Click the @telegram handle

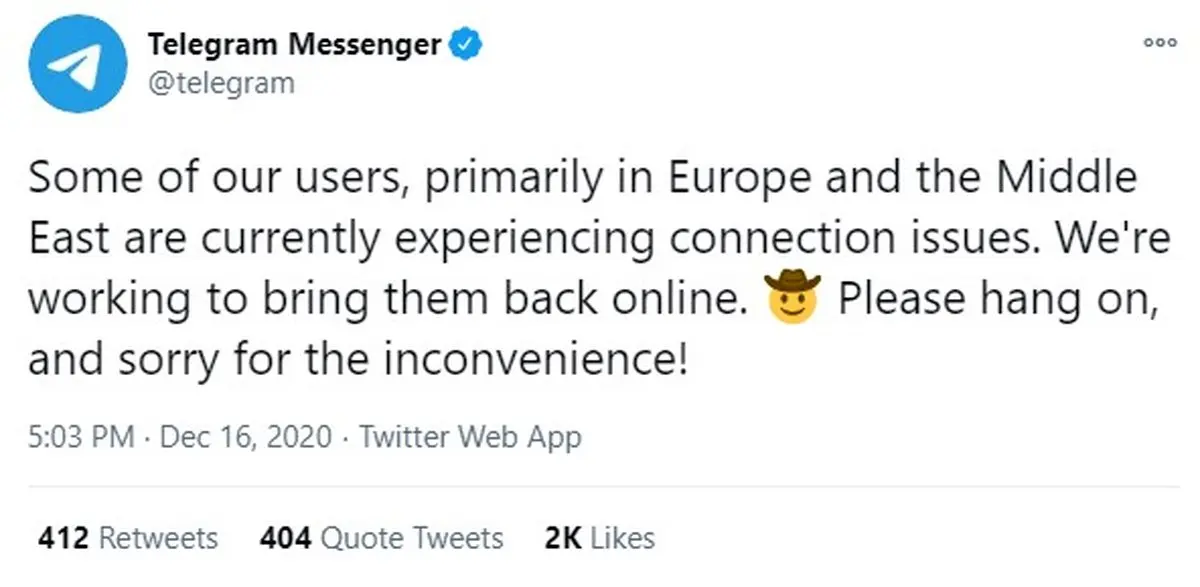[221, 82]
